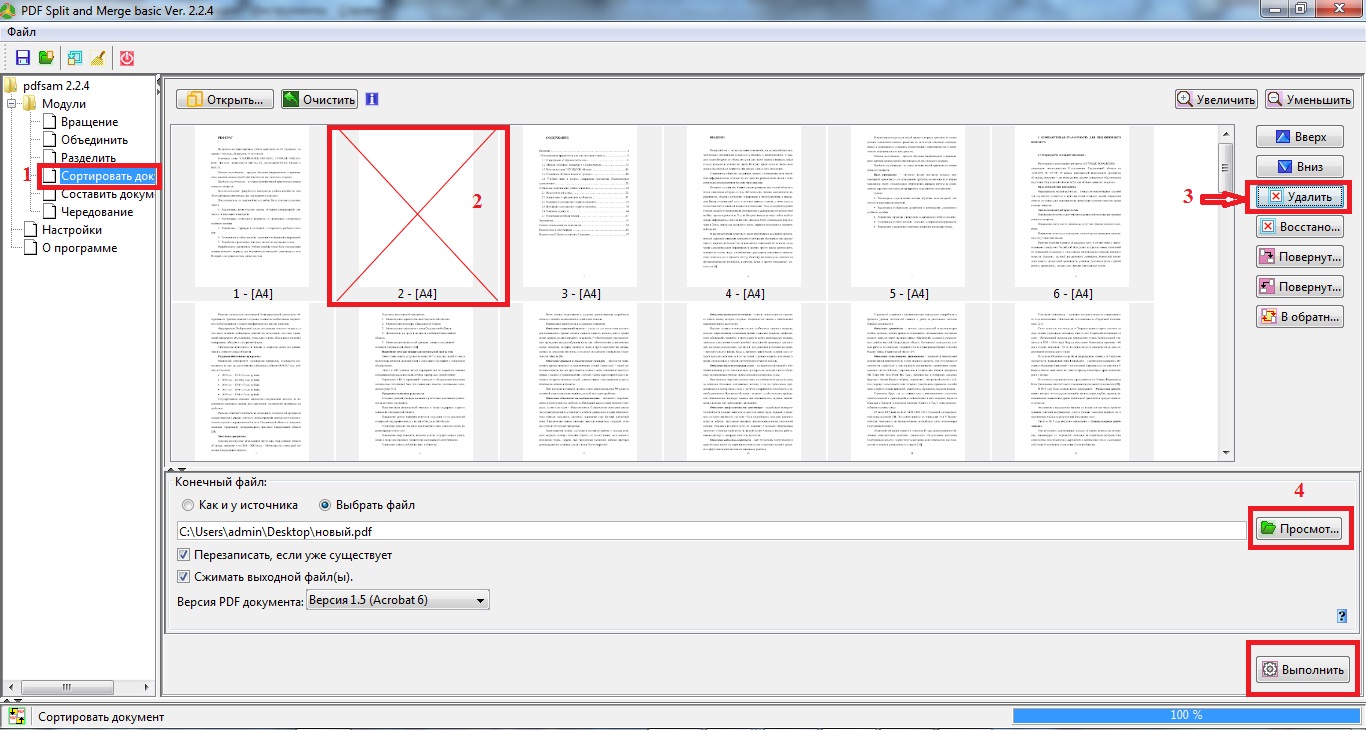The height and width of the screenshot is (730, 1366).
Task: Select page thumbnail 1 - [A4]
Action: pyautogui.click(x=253, y=213)
